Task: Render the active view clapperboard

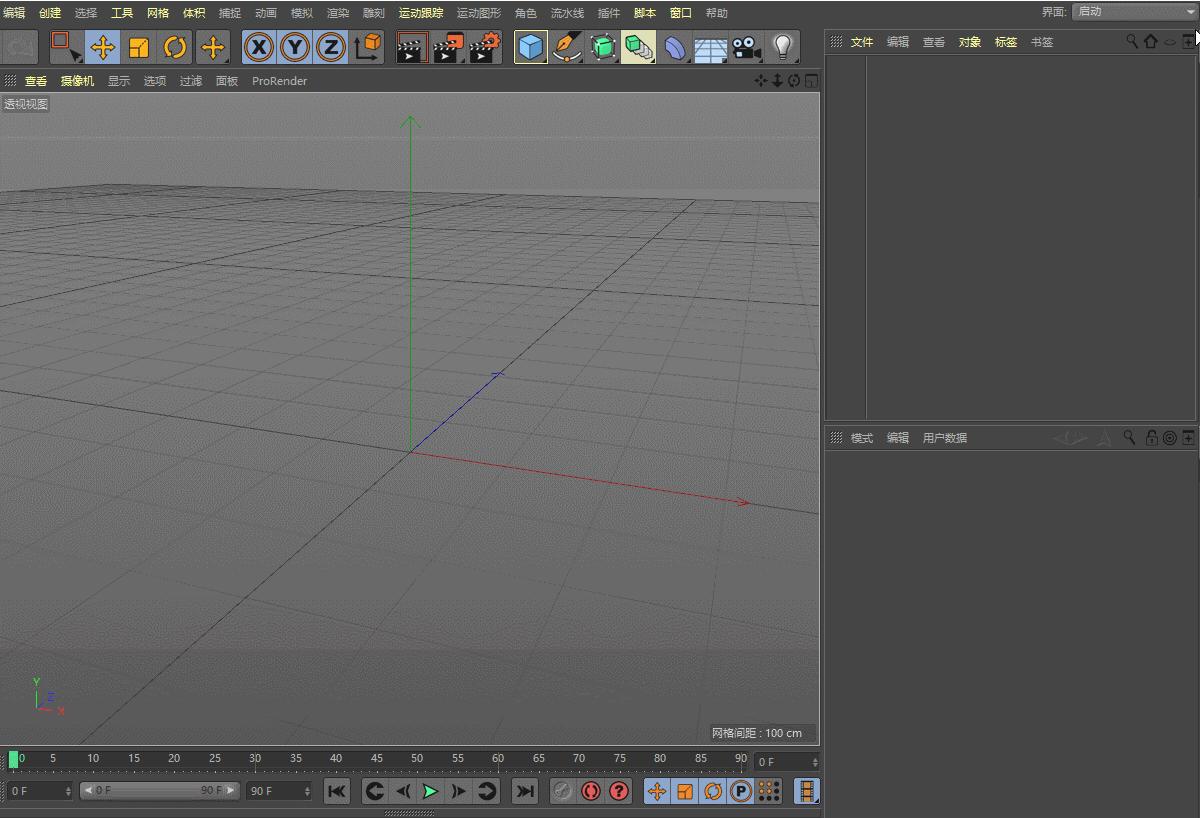Action: (412, 47)
